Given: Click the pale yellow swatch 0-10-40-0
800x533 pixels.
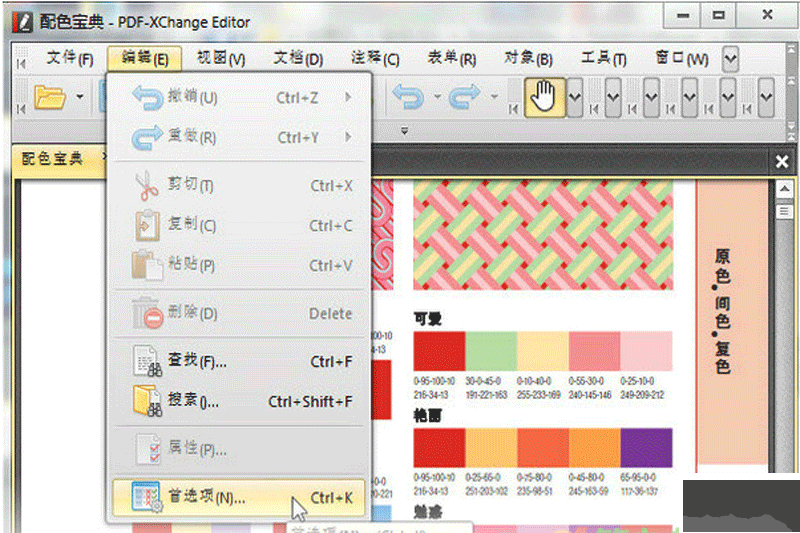Looking at the screenshot, I should pos(542,351).
